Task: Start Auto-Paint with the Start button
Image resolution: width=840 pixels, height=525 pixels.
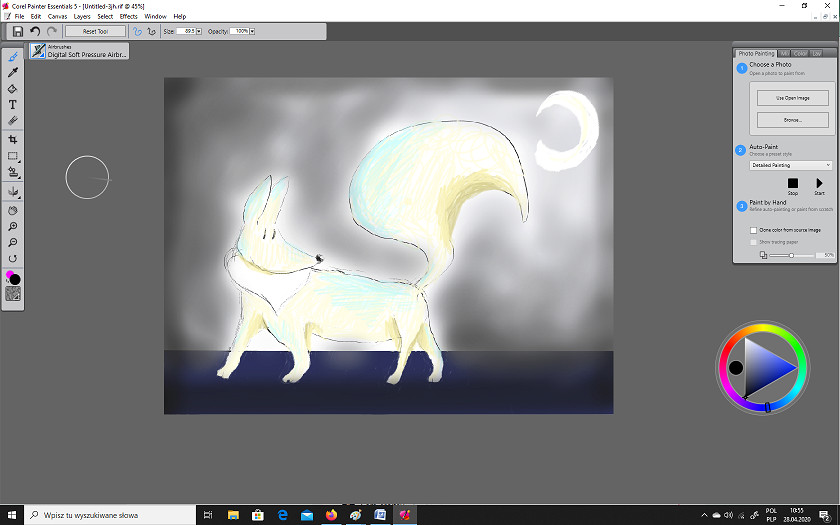Action: 819,183
